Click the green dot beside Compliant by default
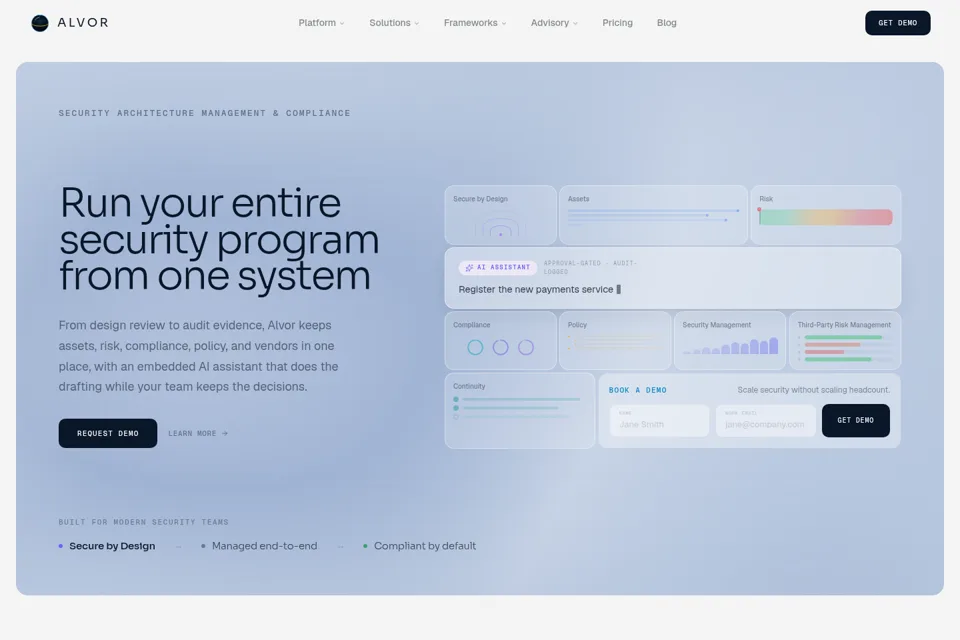 coord(366,546)
